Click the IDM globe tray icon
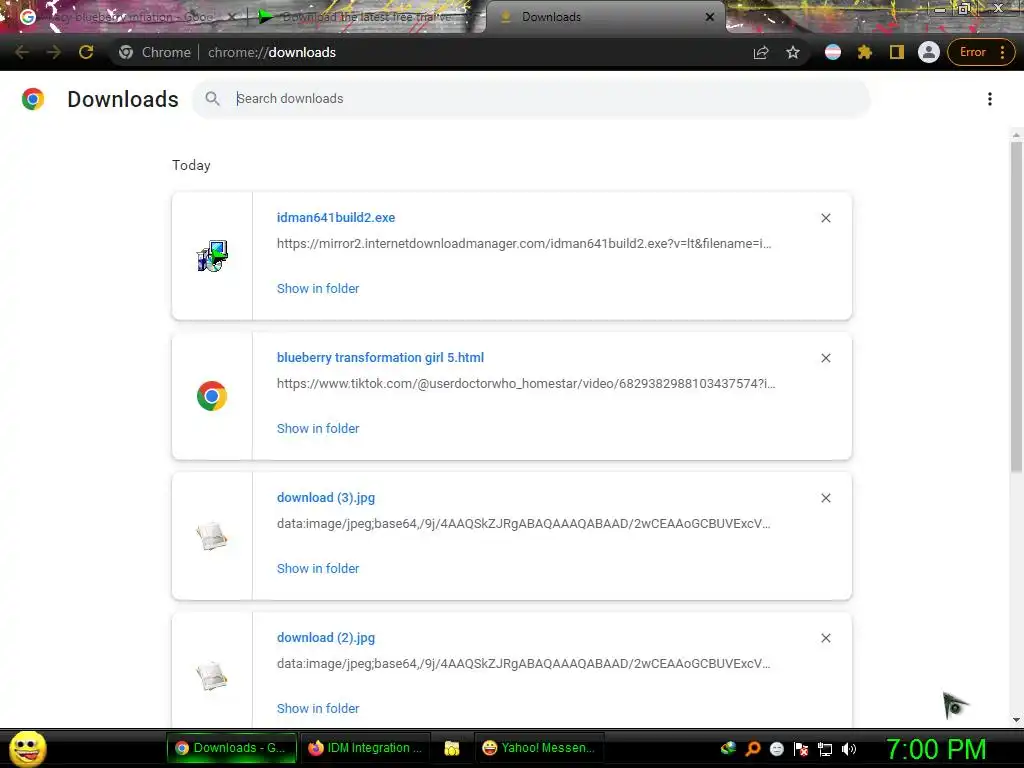Screen dimensions: 1024x768 point(728,749)
